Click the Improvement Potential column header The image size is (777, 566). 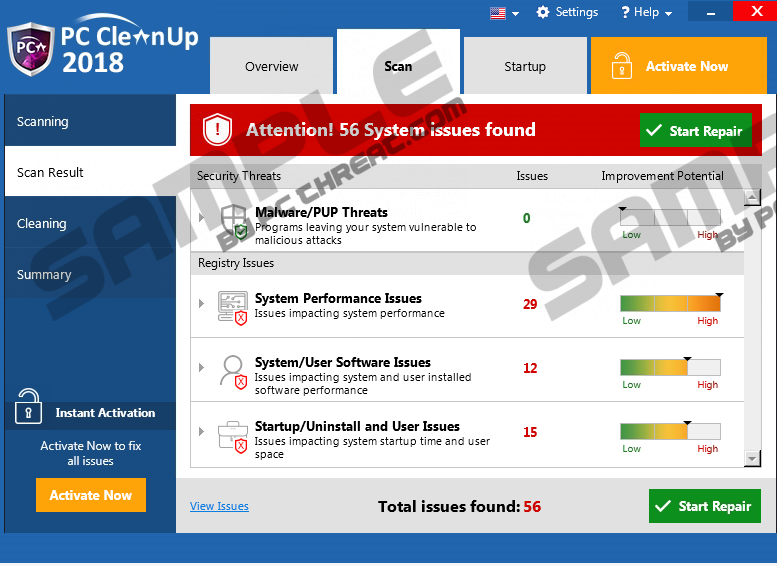[662, 176]
